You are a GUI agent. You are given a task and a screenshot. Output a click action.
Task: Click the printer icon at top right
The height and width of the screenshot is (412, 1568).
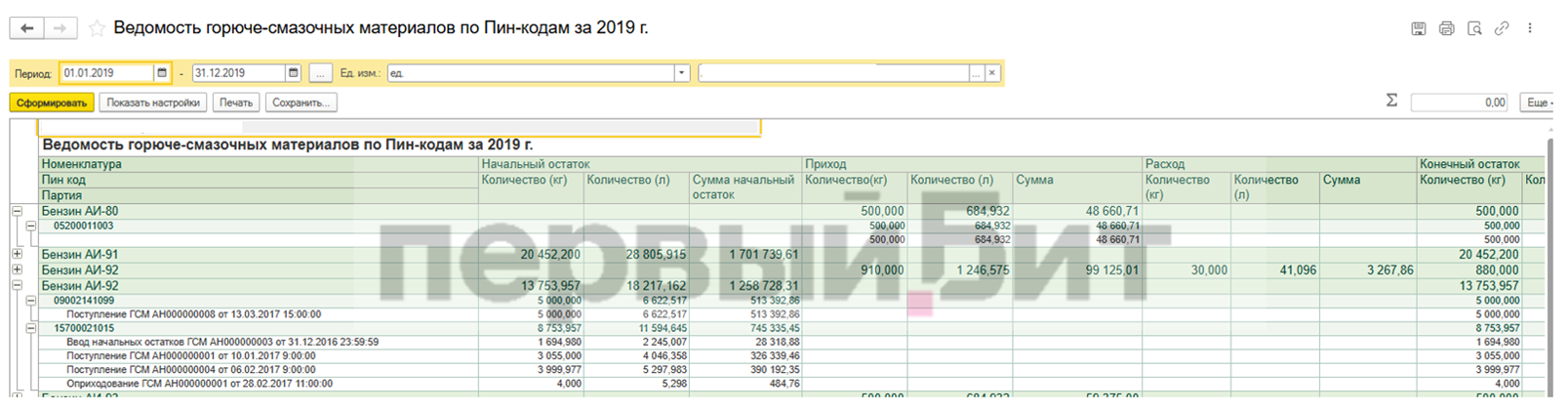[x=1446, y=28]
